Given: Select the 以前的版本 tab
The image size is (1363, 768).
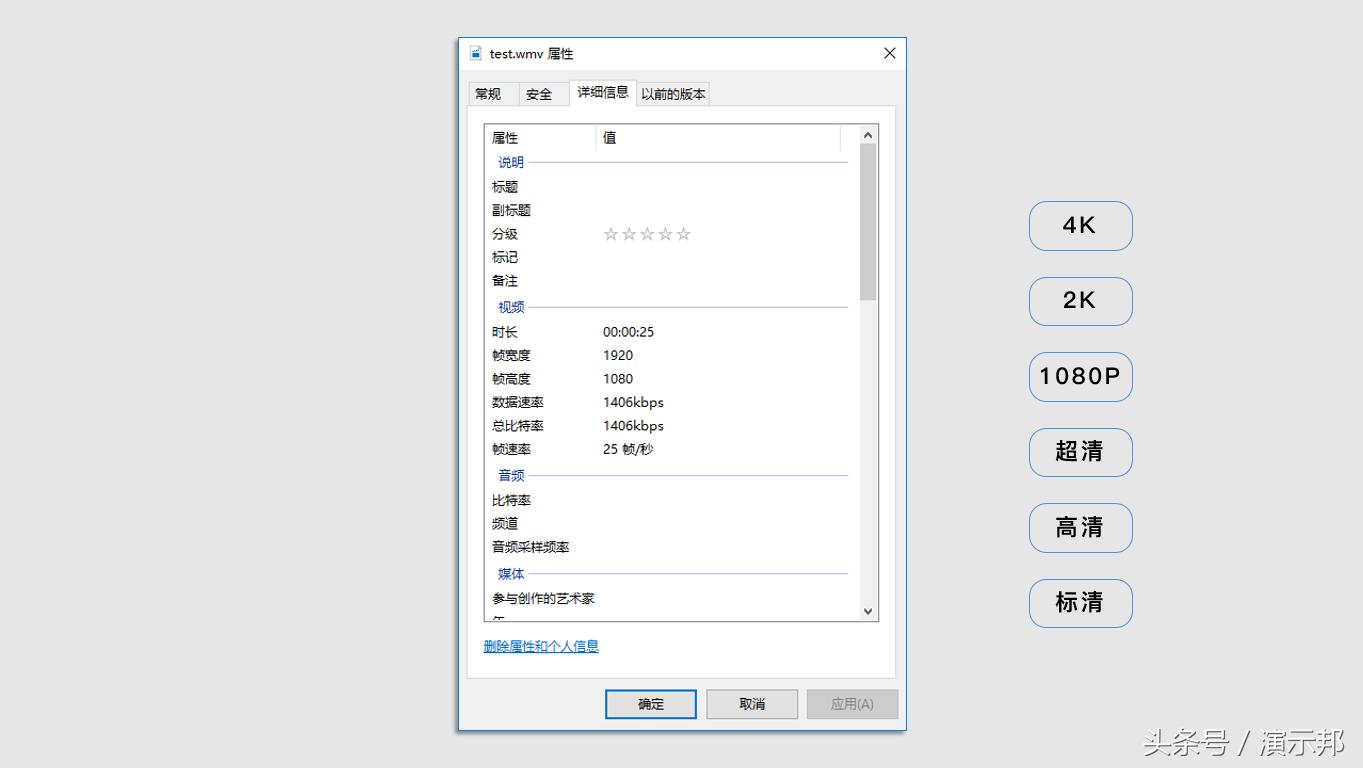Looking at the screenshot, I should [x=673, y=94].
